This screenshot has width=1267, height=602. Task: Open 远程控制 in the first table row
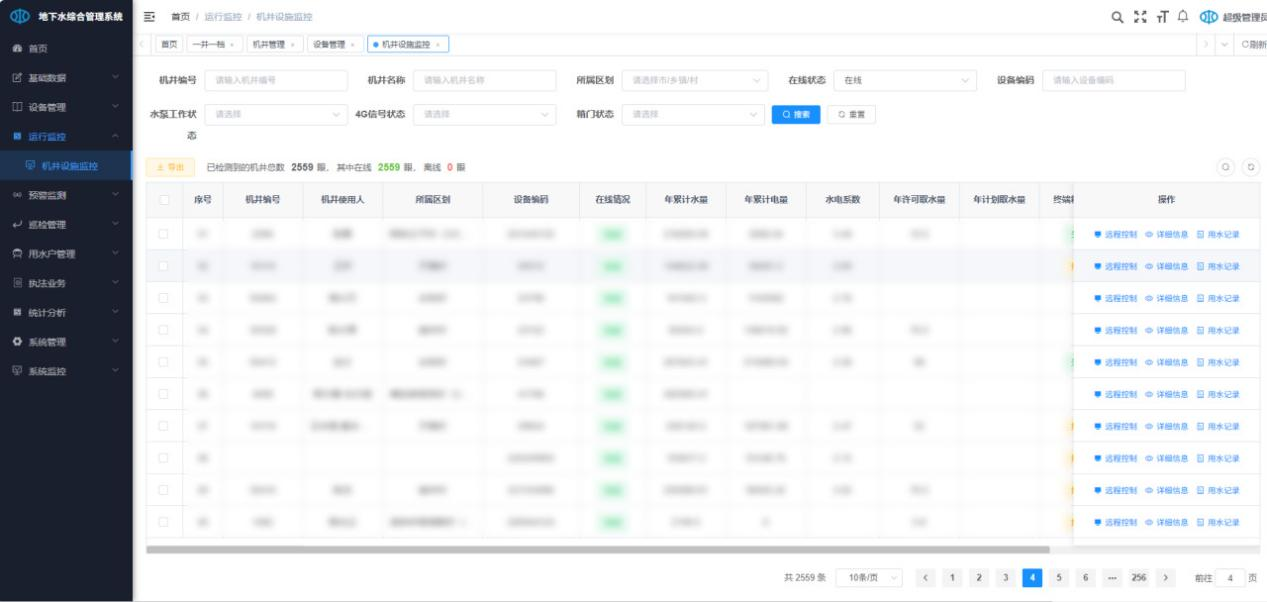[1116, 234]
